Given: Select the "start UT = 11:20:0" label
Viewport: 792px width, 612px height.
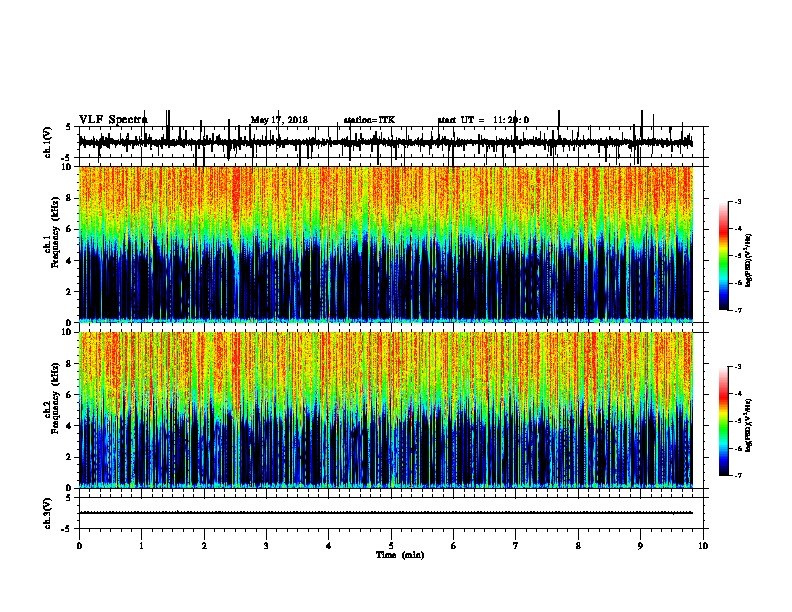Looking at the screenshot, I should pyautogui.click(x=483, y=120).
